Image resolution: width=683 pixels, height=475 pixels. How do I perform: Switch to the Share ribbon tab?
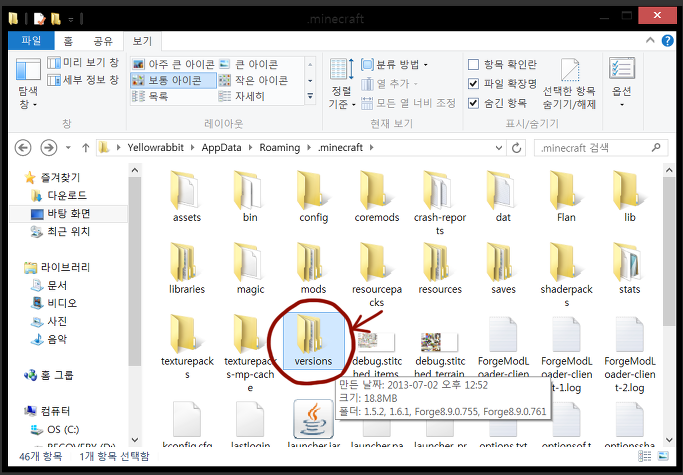(x=103, y=41)
